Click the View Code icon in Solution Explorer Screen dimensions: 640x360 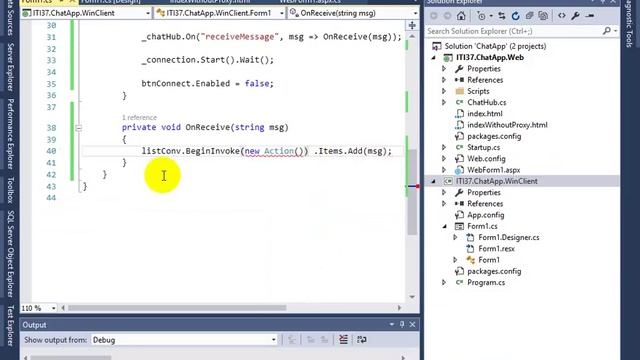[x=562, y=16]
